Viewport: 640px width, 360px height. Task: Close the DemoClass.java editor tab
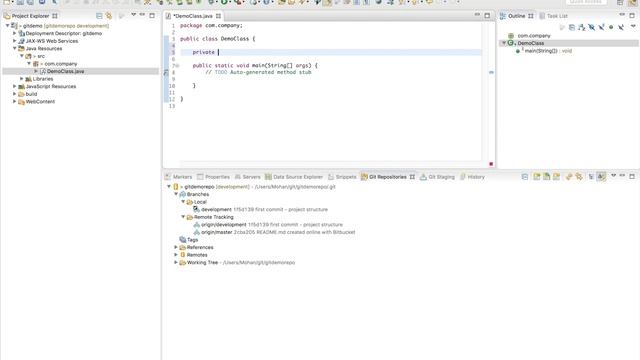[x=218, y=16]
